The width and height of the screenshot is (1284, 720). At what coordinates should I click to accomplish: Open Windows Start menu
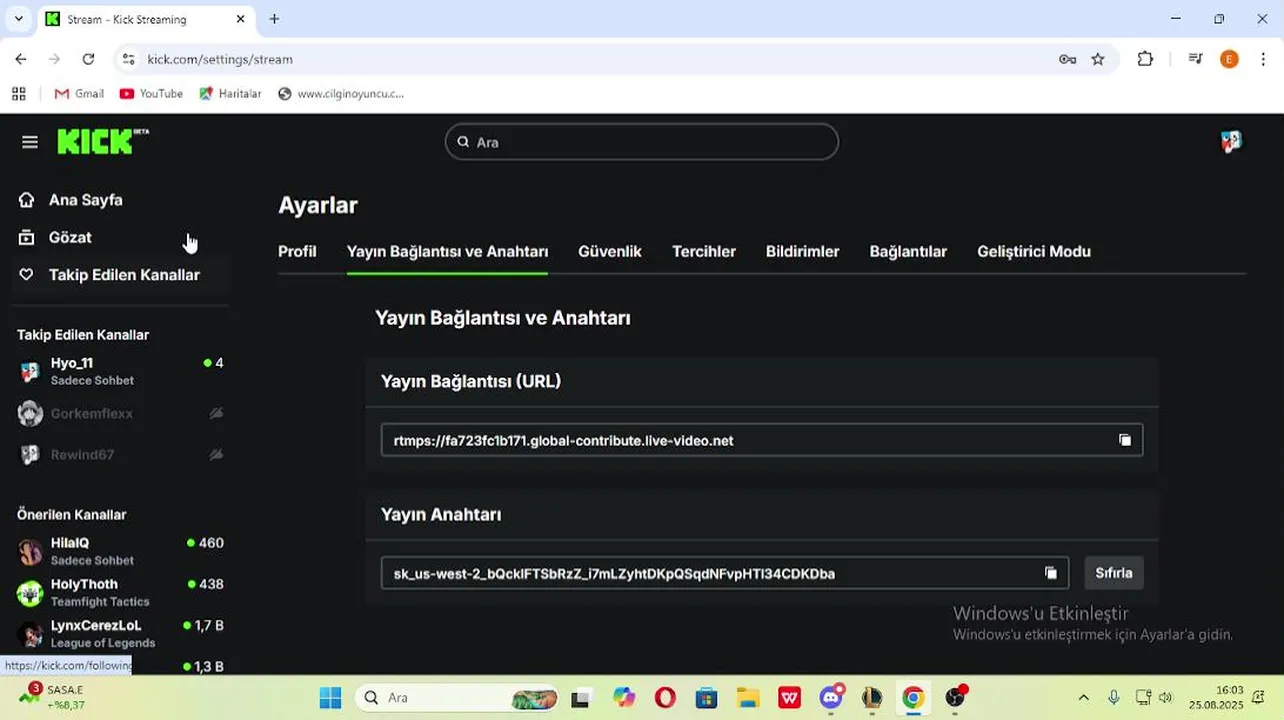coord(330,697)
